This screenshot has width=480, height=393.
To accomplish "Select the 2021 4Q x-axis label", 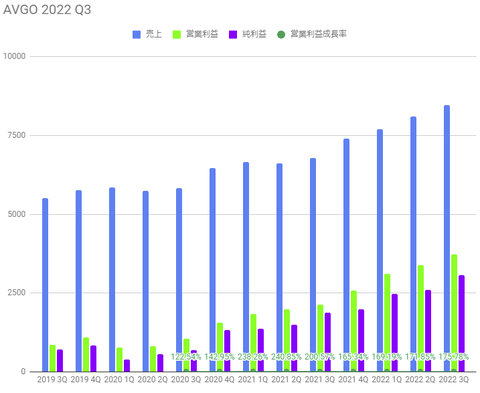I will 353,379.
